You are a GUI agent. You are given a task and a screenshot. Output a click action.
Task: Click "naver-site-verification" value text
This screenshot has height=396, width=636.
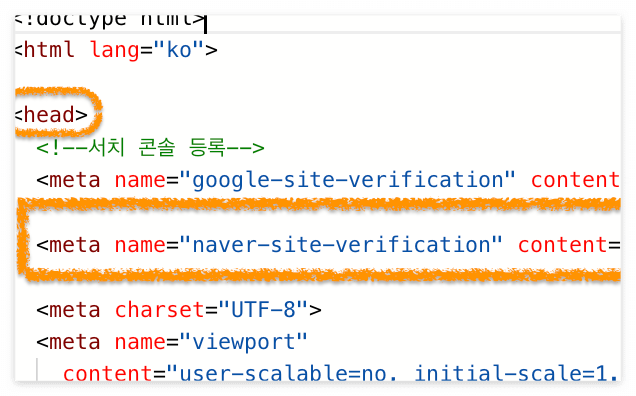tap(341, 245)
